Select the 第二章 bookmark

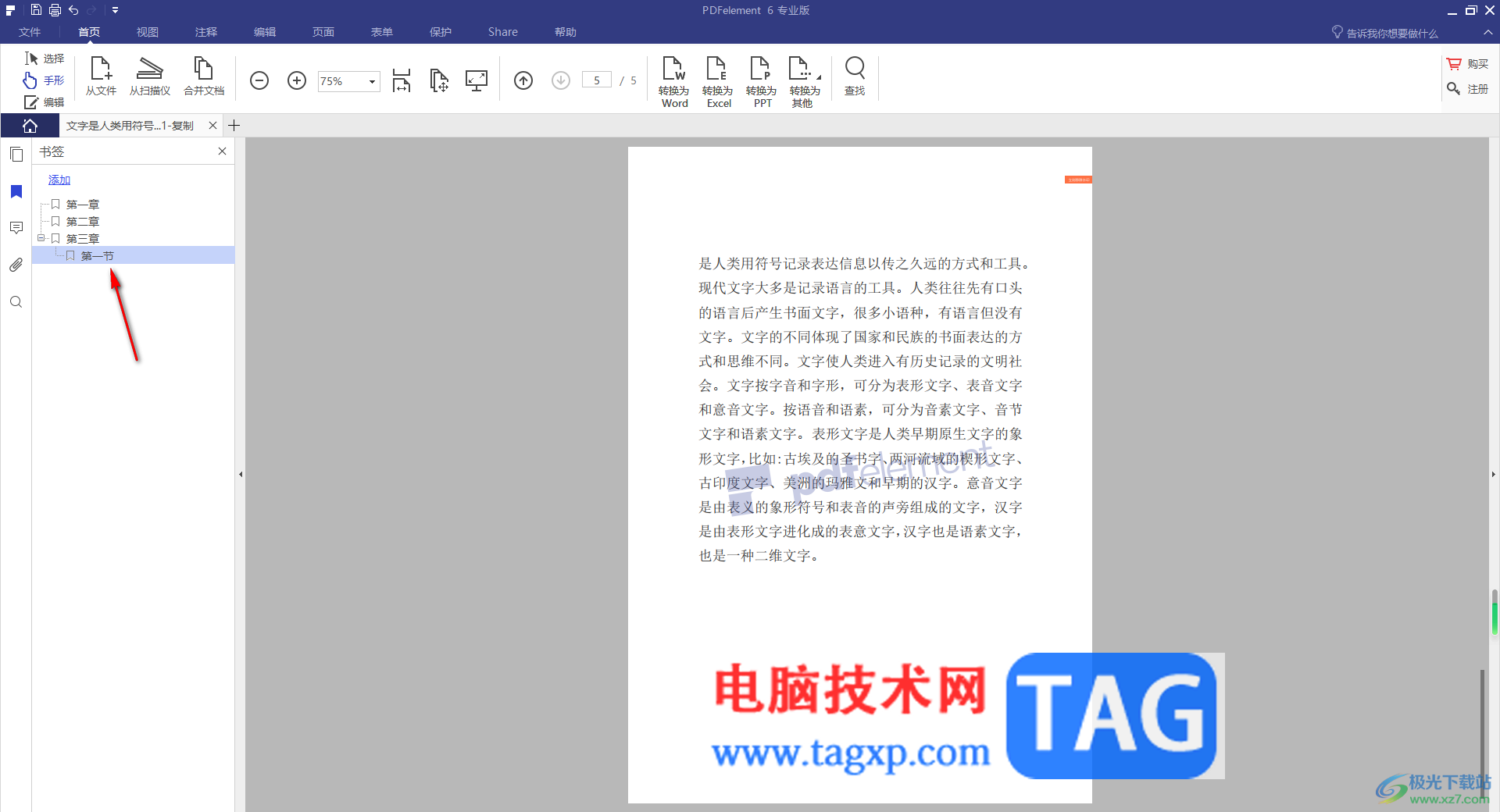pos(83,222)
